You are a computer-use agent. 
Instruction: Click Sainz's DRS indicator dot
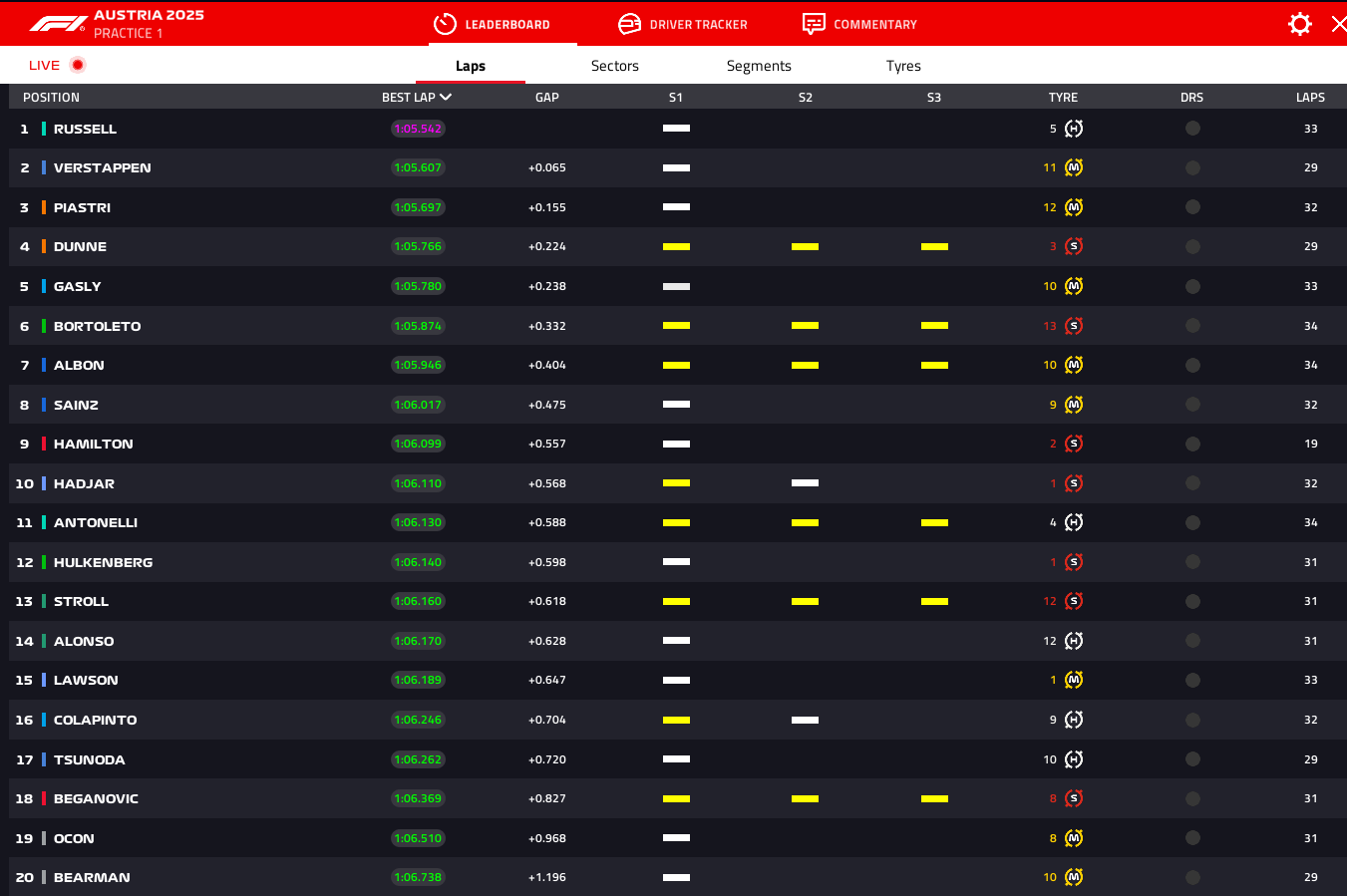click(1192, 405)
